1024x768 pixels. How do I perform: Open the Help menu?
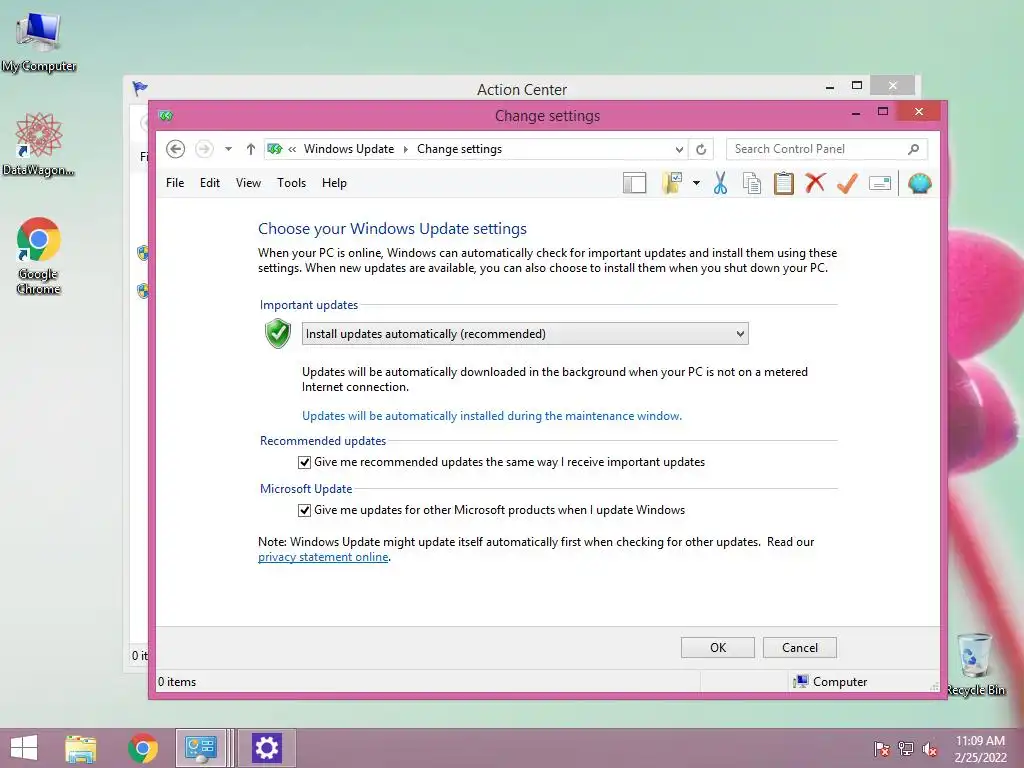point(334,183)
